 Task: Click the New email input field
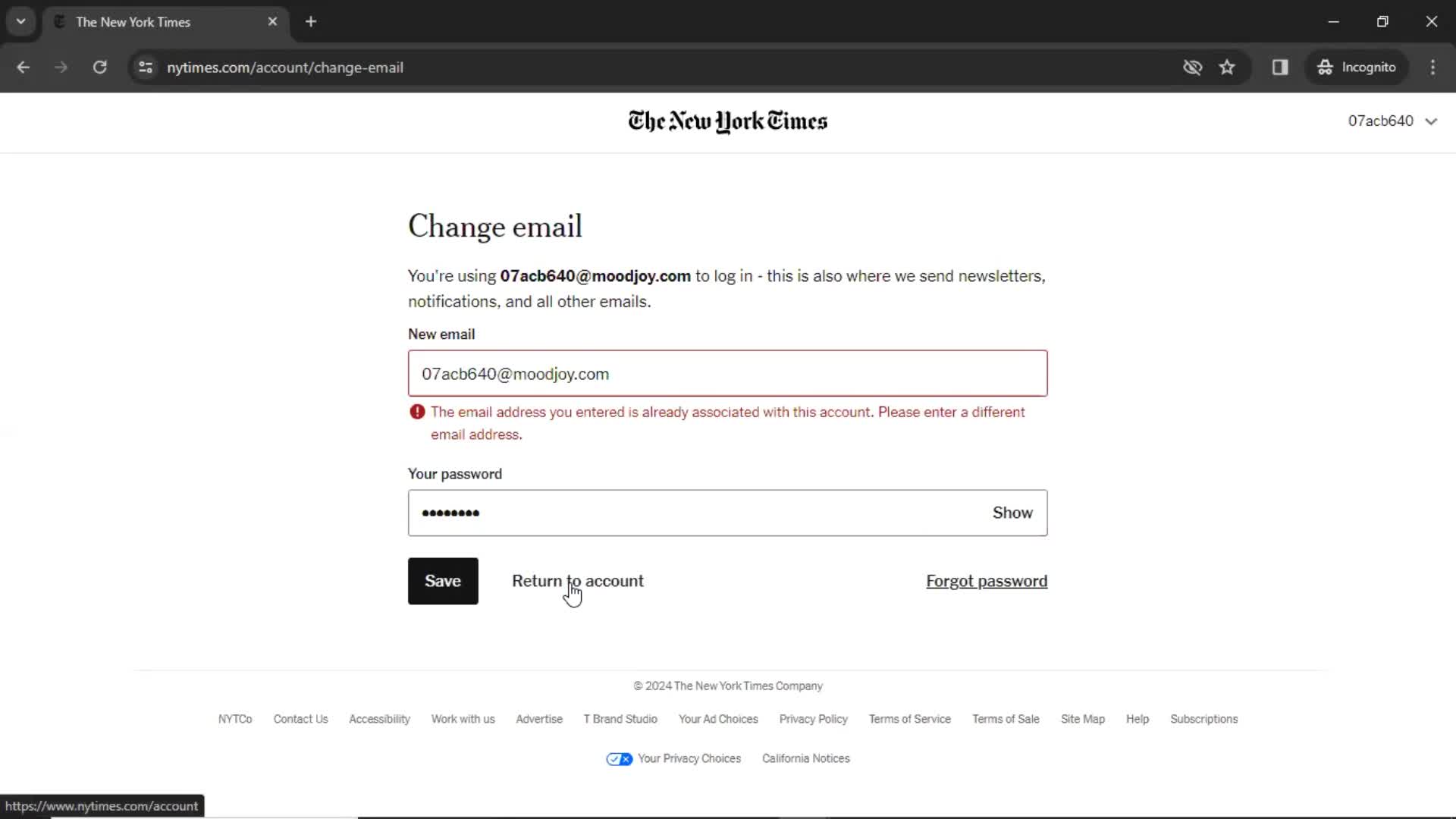727,373
